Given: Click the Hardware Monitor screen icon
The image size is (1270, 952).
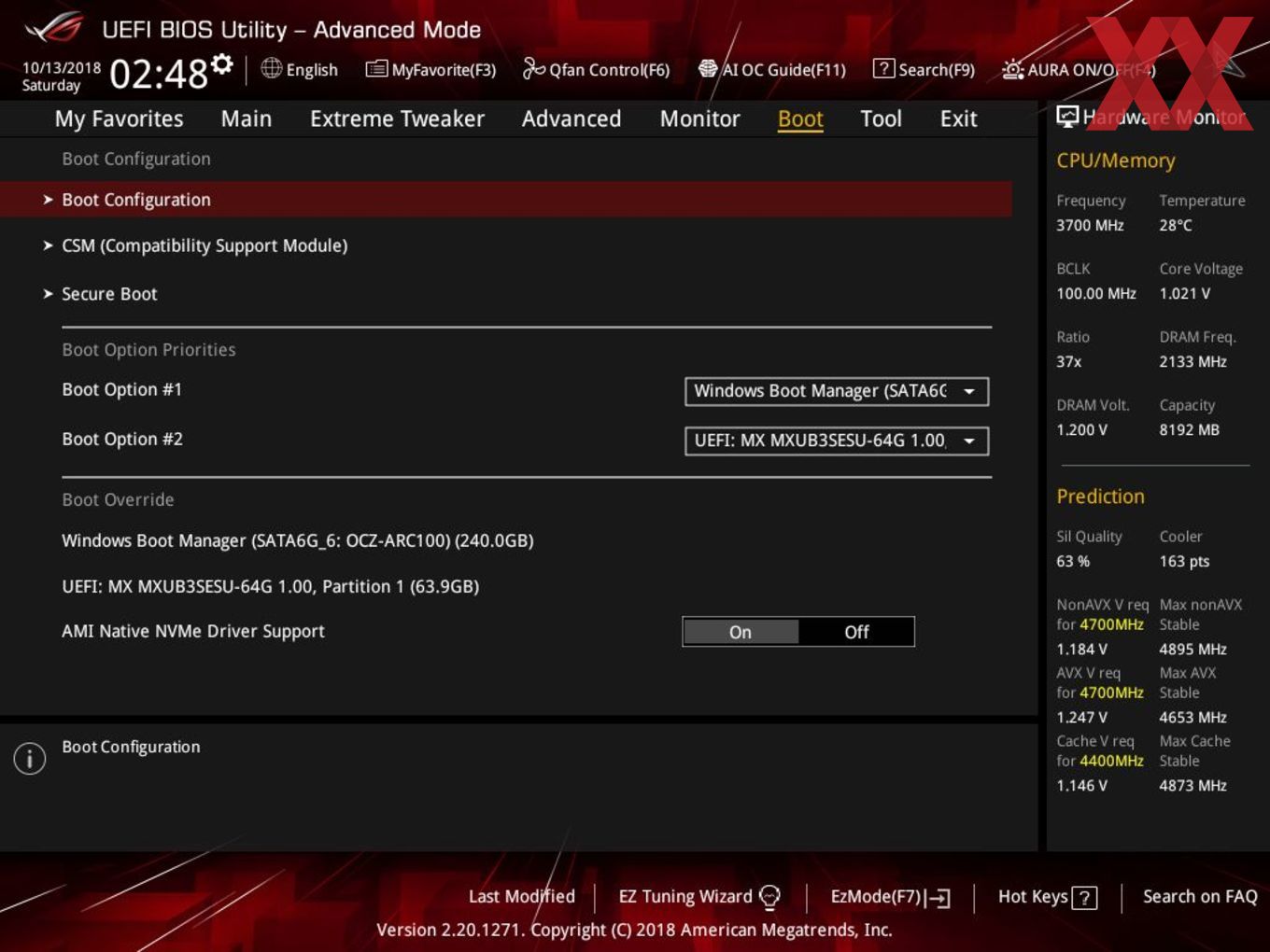Looking at the screenshot, I should 1067,116.
